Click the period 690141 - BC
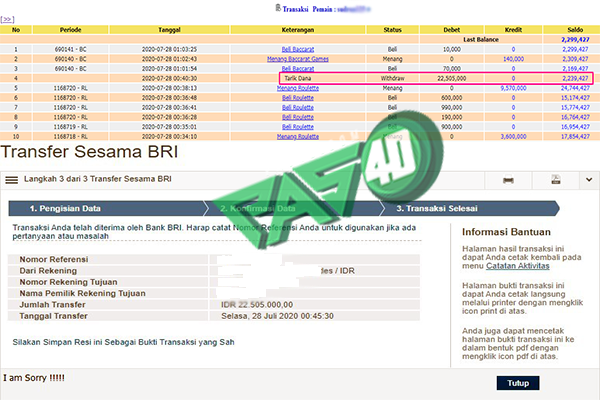The height and width of the screenshot is (400, 600). pyautogui.click(x=70, y=49)
